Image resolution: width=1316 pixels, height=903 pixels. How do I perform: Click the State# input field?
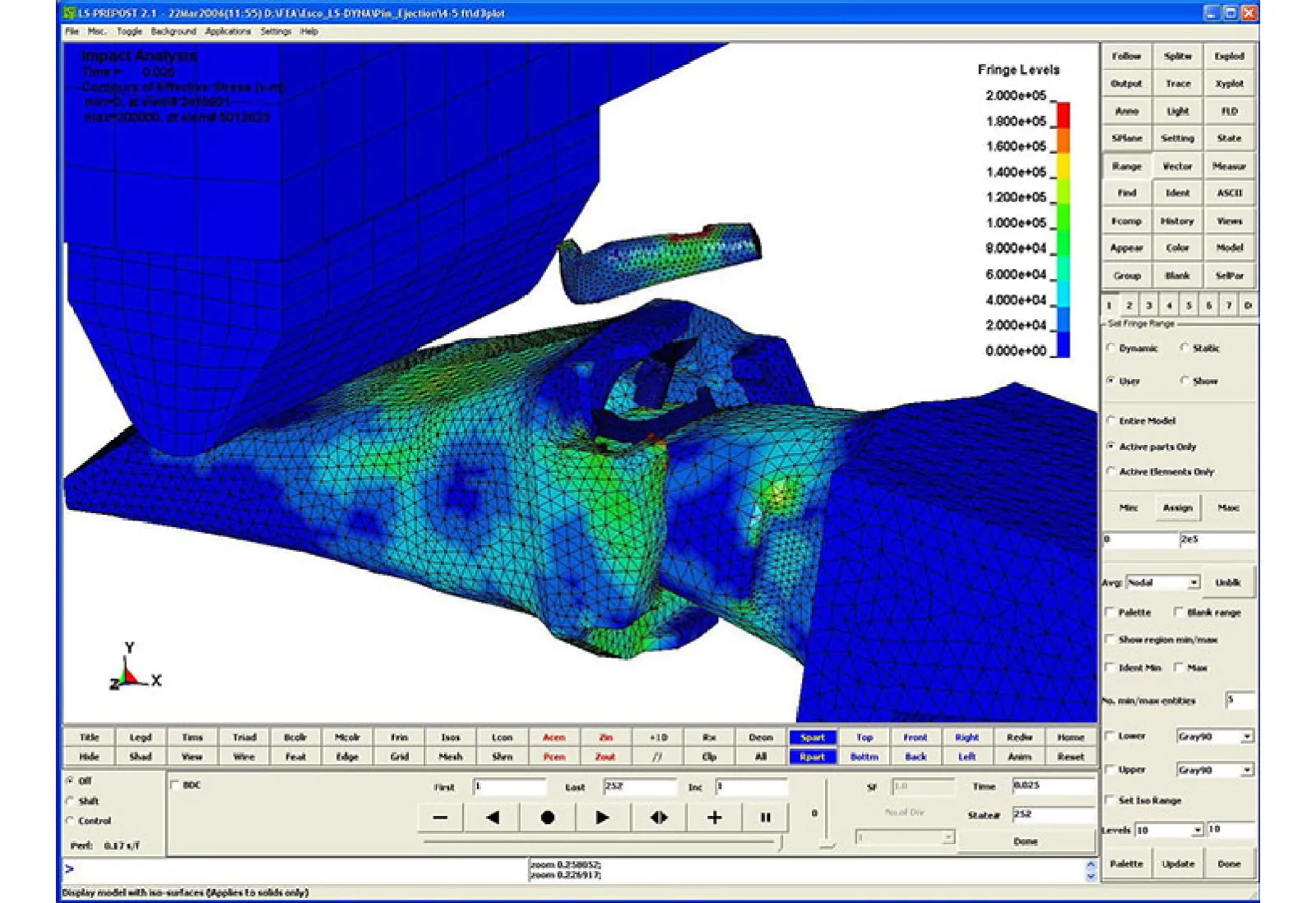1054,814
